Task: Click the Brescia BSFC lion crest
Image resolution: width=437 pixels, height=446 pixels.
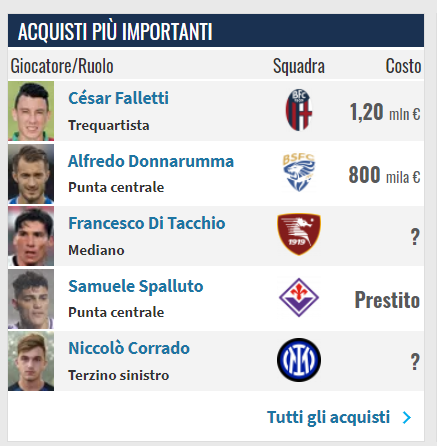Action: click(299, 172)
